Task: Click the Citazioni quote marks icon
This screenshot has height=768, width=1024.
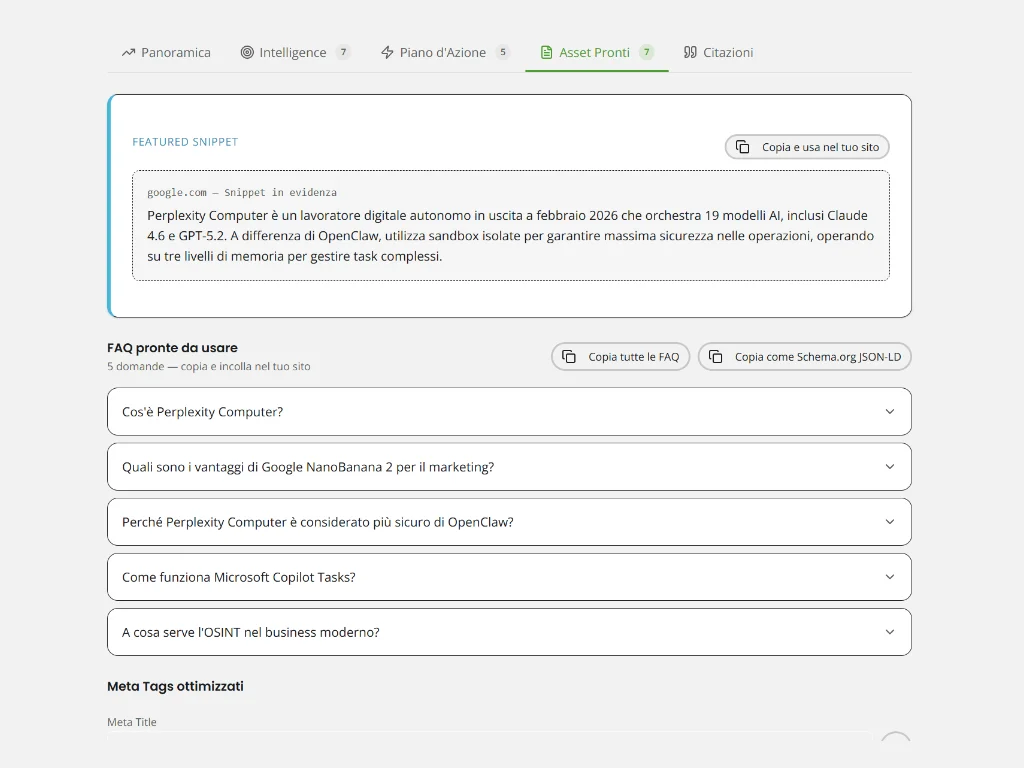Action: pos(690,52)
